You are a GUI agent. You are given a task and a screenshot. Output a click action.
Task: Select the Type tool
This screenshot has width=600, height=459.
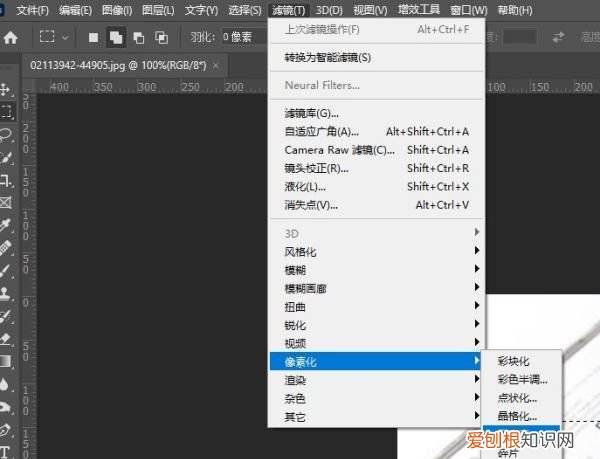click(x=5, y=451)
